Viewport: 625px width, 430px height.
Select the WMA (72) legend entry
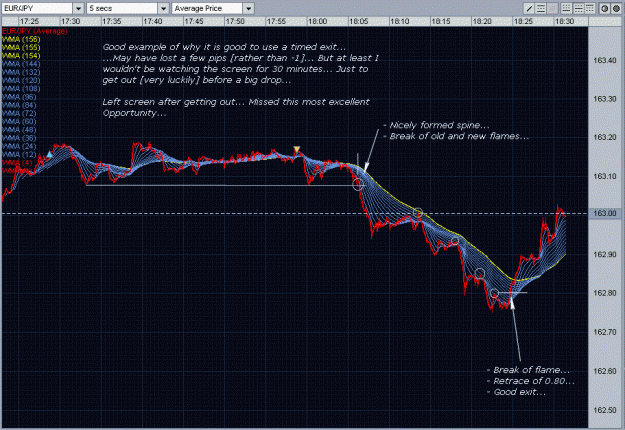(x=19, y=113)
